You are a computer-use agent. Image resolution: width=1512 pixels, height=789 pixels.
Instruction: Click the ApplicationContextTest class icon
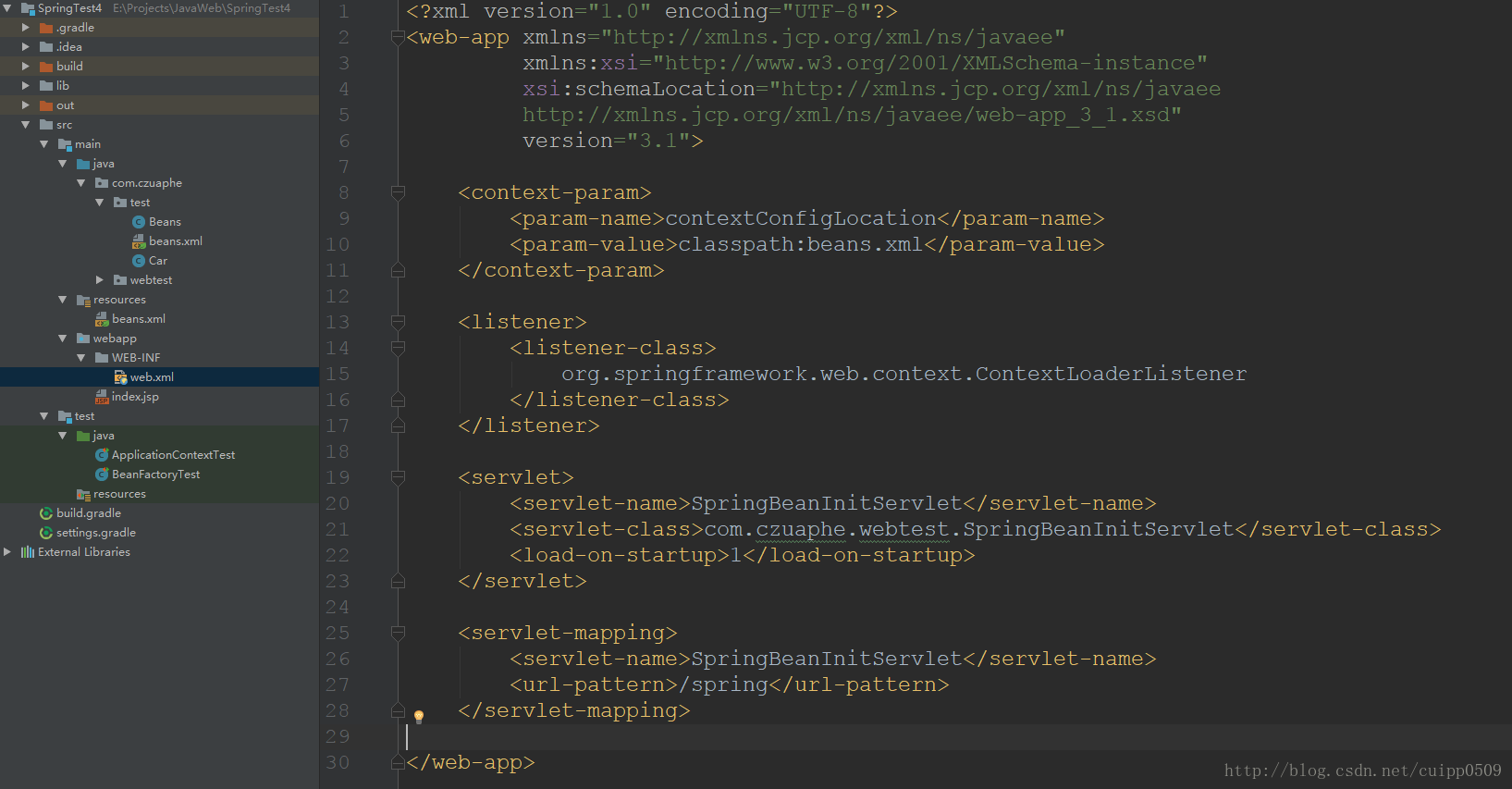point(102,455)
